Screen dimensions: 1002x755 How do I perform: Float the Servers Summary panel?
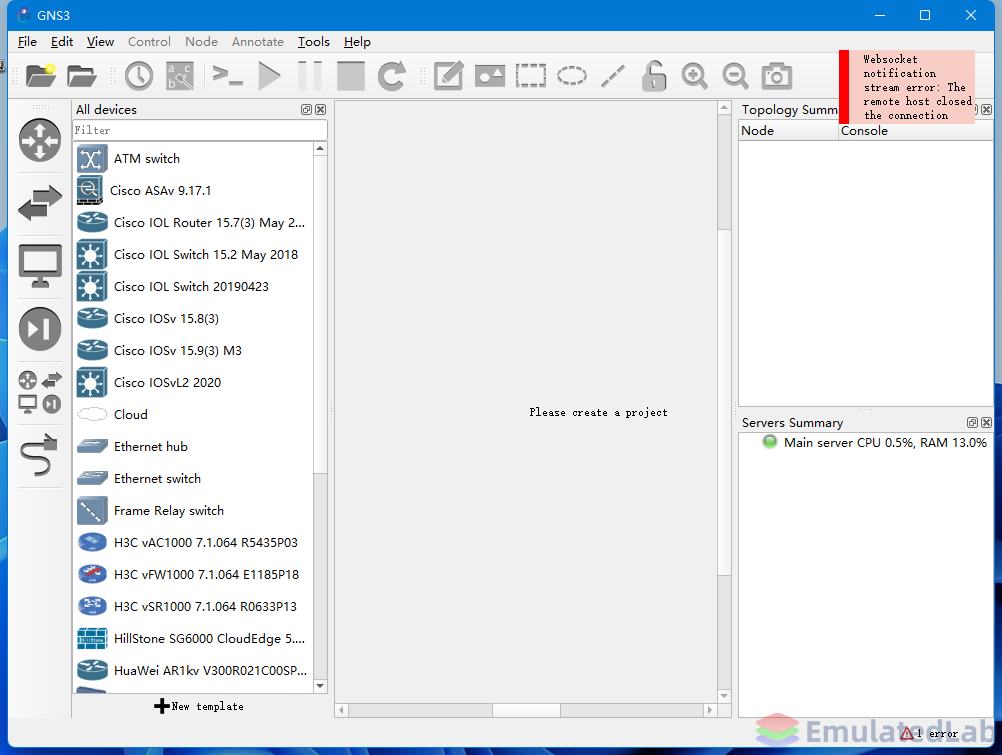(x=972, y=423)
